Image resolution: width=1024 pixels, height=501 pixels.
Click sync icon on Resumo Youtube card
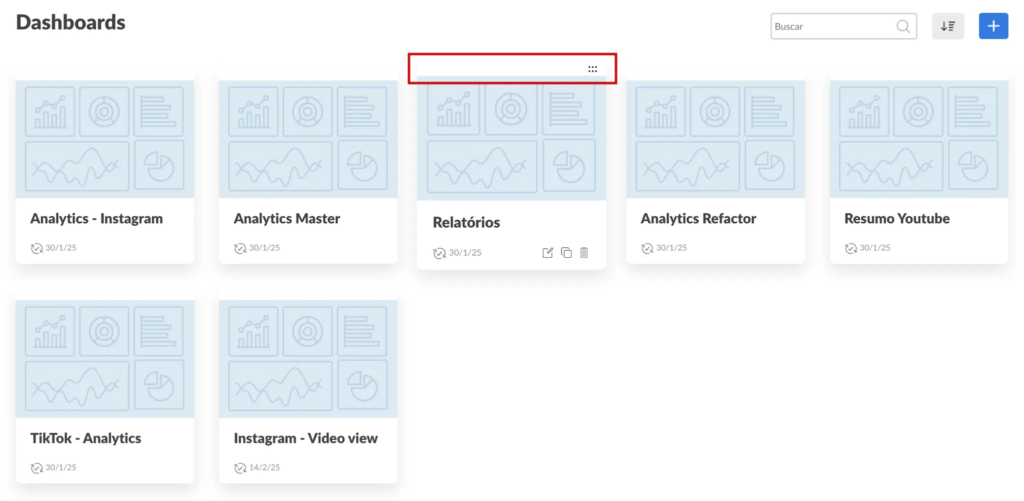click(x=851, y=248)
